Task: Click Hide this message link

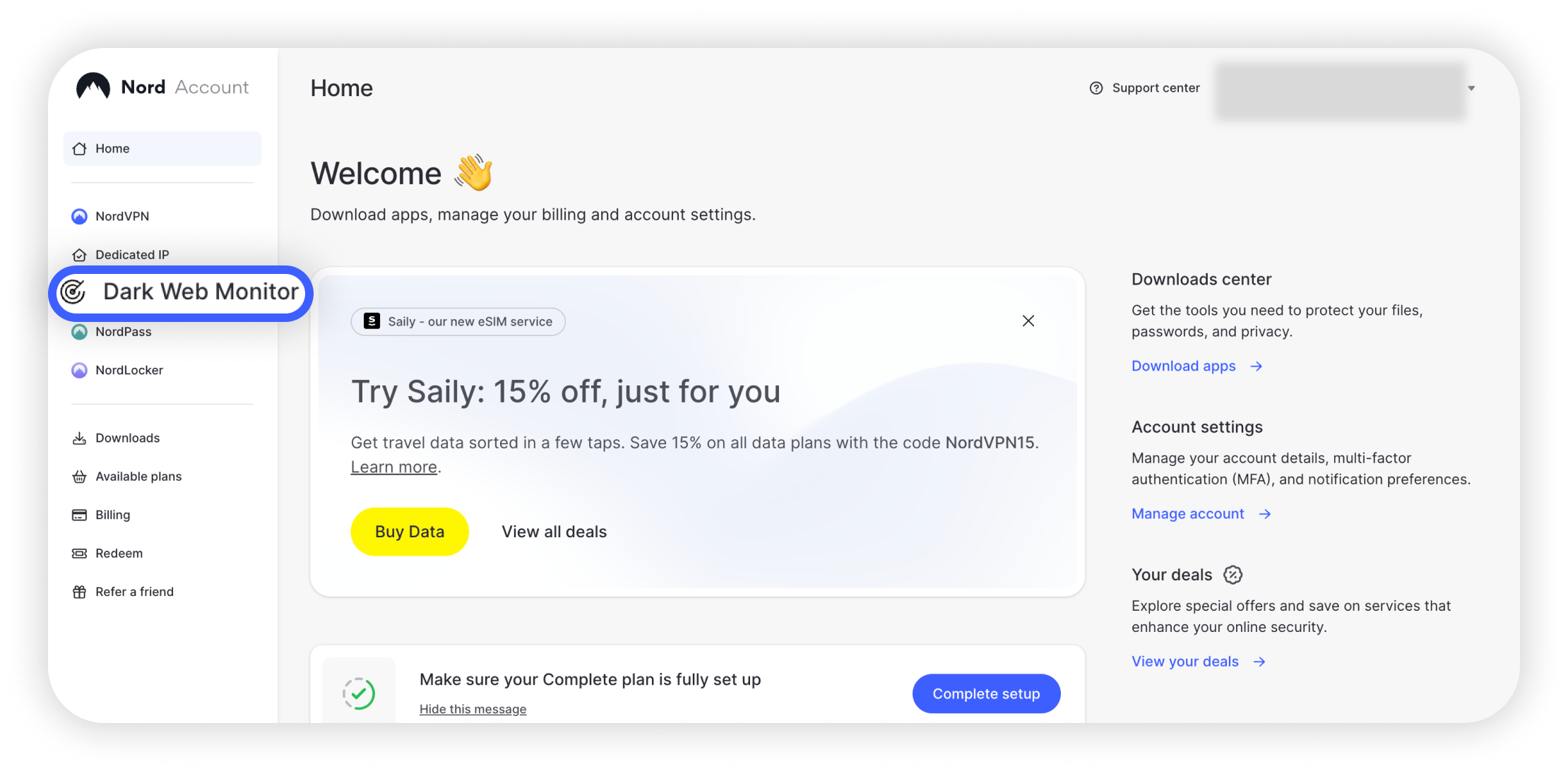Action: [473, 709]
